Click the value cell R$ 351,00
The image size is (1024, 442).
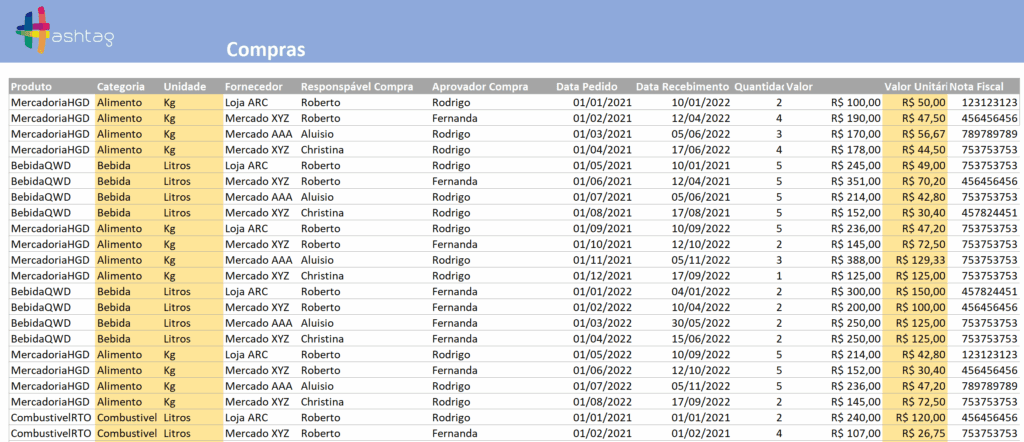(x=856, y=181)
